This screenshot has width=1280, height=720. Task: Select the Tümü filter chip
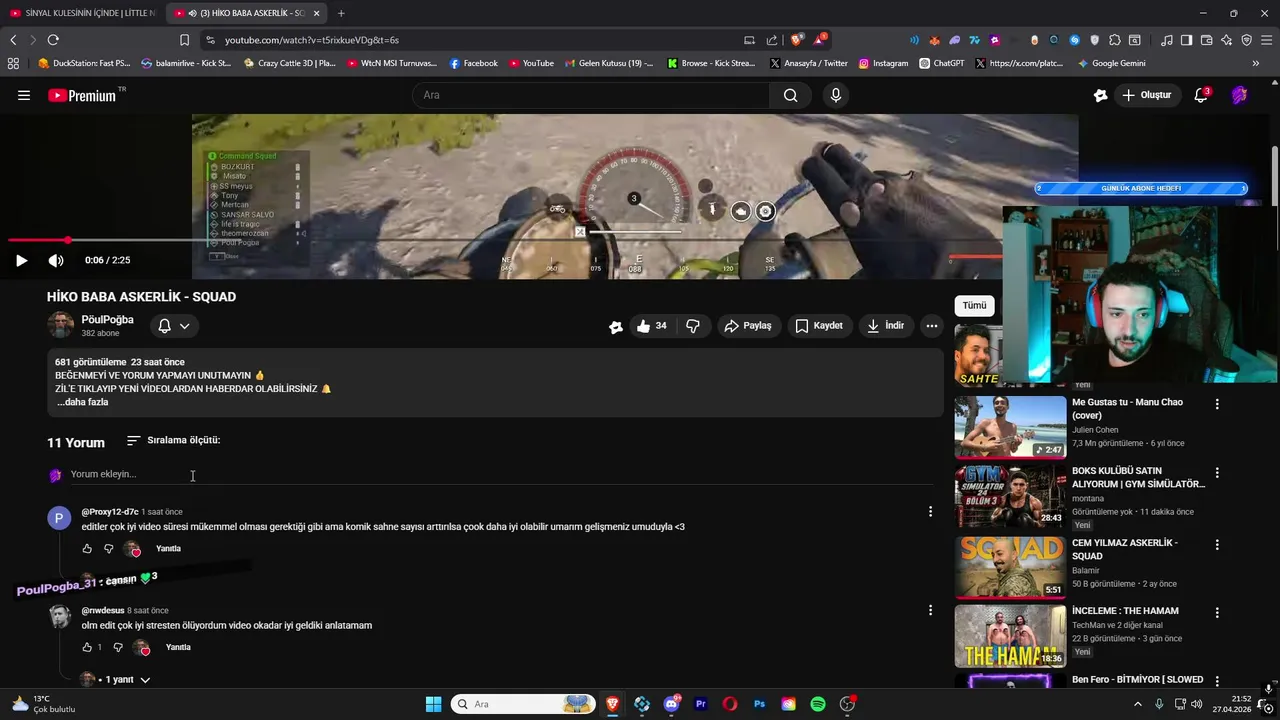point(974,306)
